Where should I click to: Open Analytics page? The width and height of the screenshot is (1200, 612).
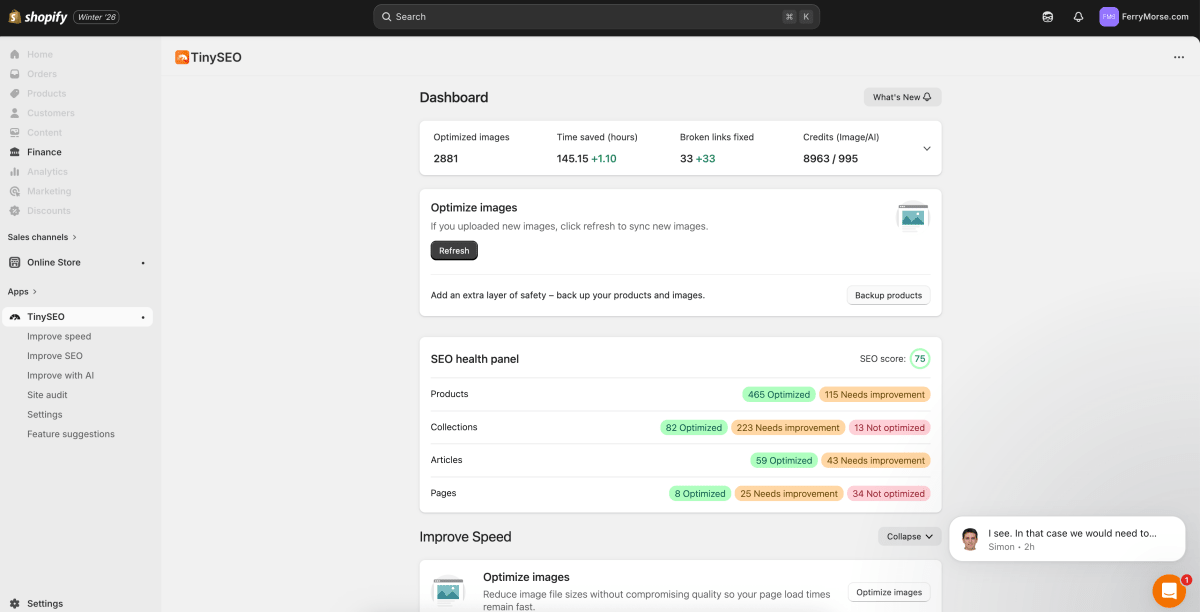click(x=47, y=171)
